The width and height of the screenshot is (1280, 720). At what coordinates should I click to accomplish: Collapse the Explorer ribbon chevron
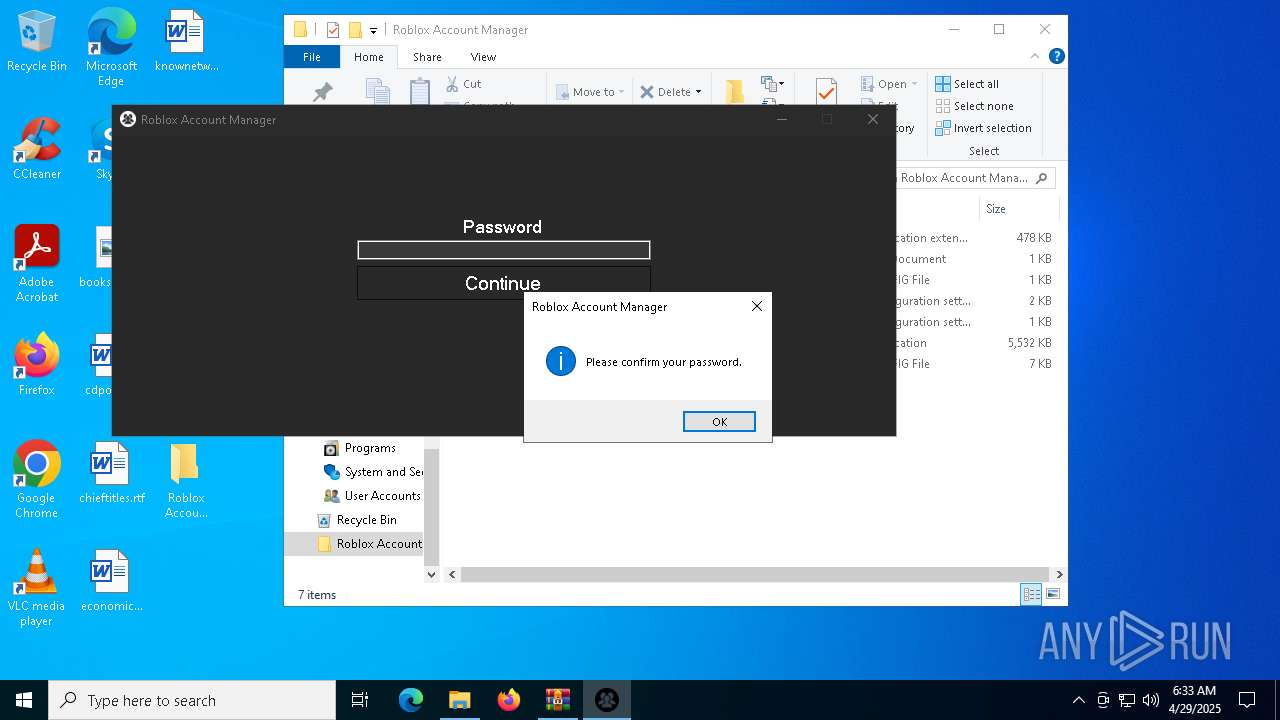pos(1035,57)
